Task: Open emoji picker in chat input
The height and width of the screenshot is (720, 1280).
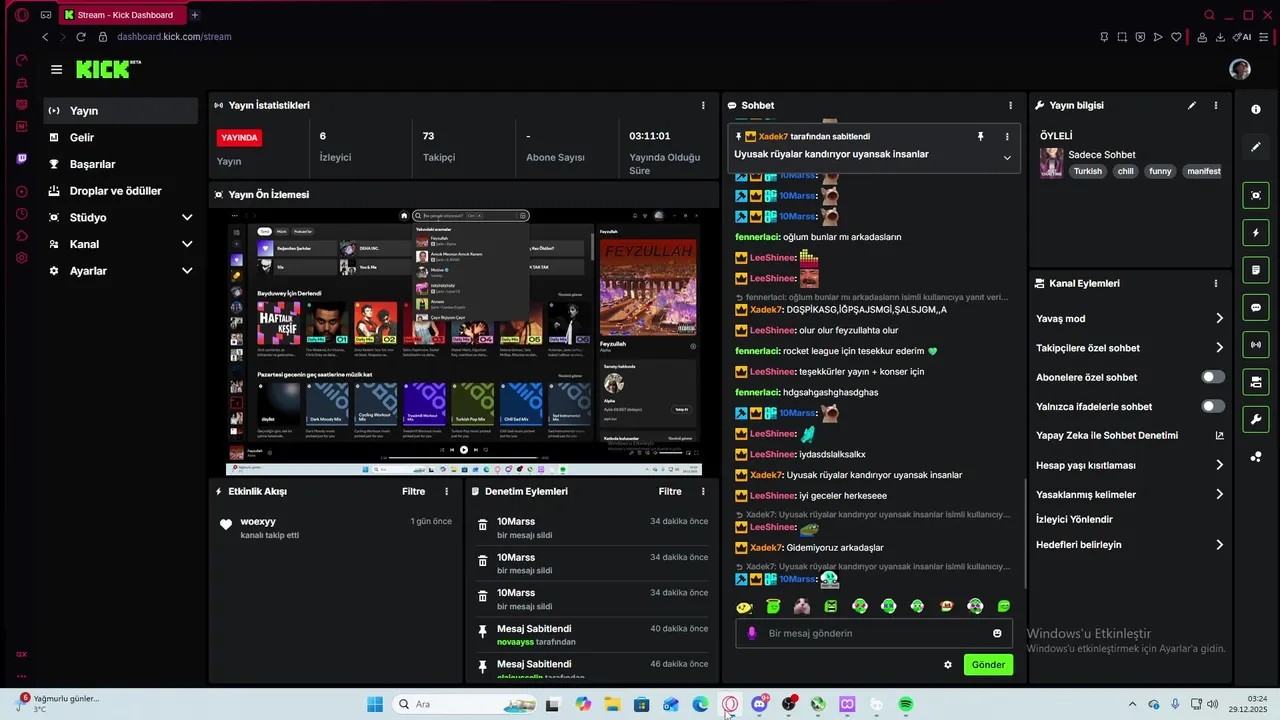Action: (x=997, y=633)
